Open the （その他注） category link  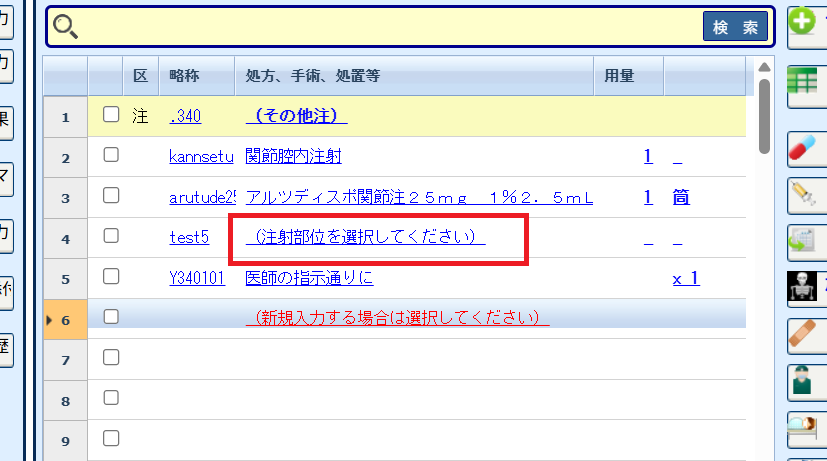pyautogui.click(x=296, y=116)
